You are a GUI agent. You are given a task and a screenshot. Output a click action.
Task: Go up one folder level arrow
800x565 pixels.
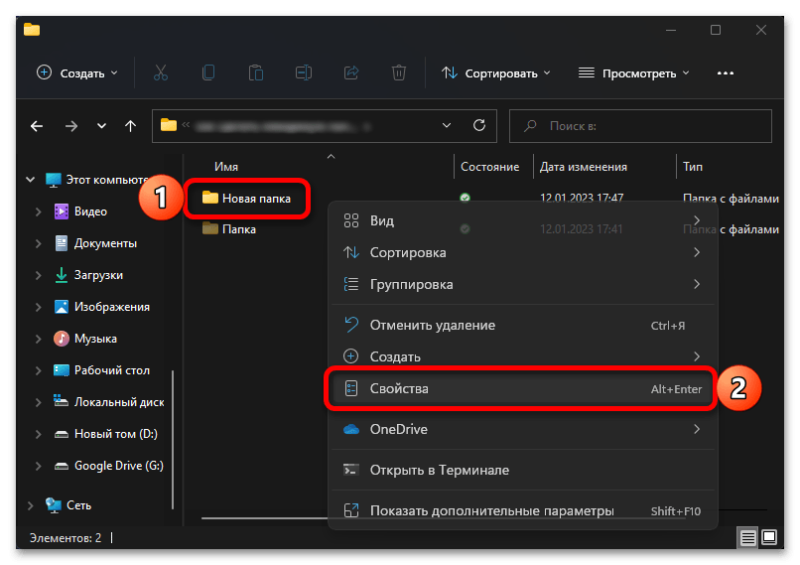pyautogui.click(x=130, y=126)
